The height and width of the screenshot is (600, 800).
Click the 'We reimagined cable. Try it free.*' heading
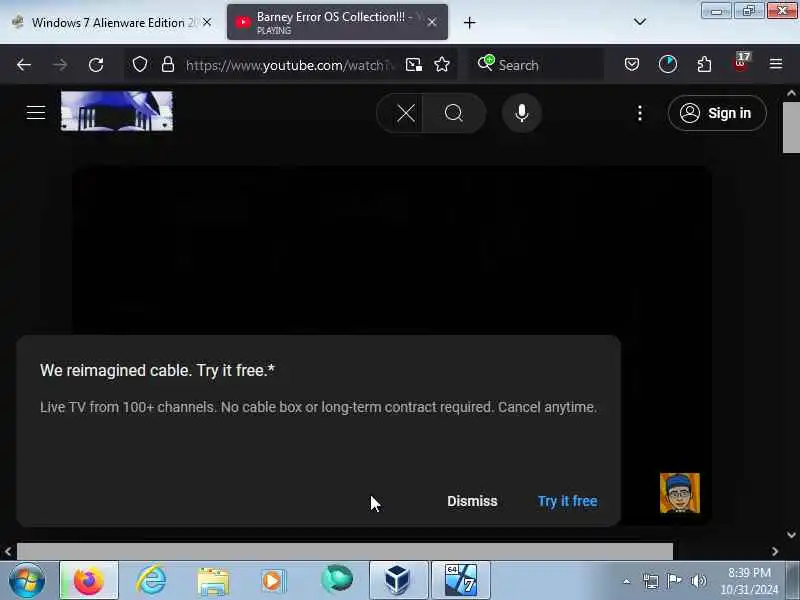click(158, 370)
